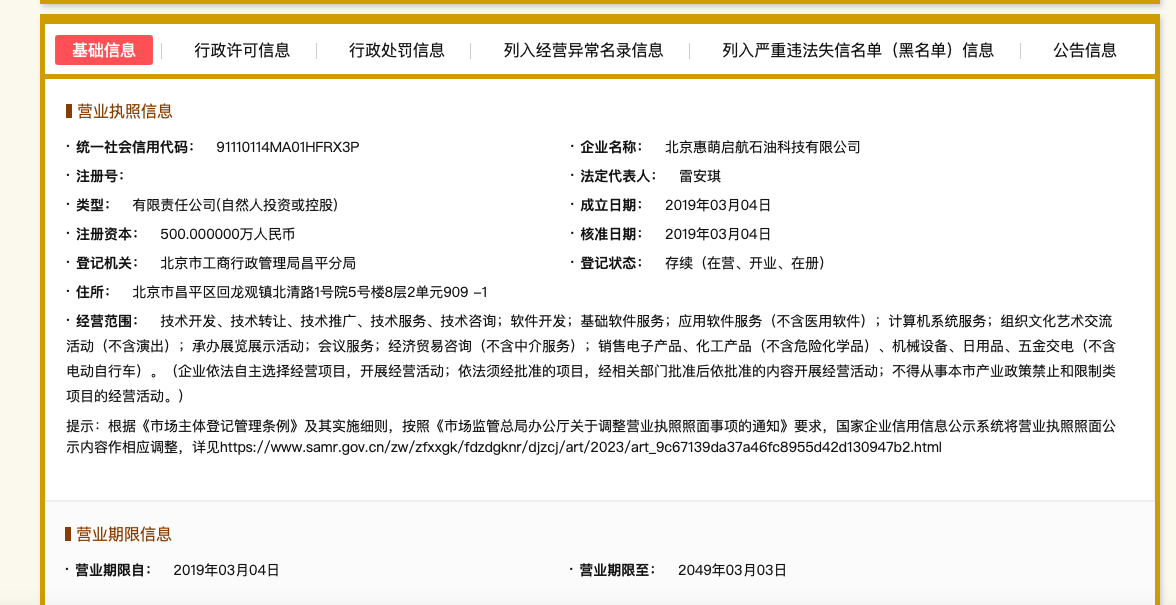Click registration authority 北京市工商行政管理局昌平分局
Viewport: 1176px width, 605px height.
tap(258, 264)
